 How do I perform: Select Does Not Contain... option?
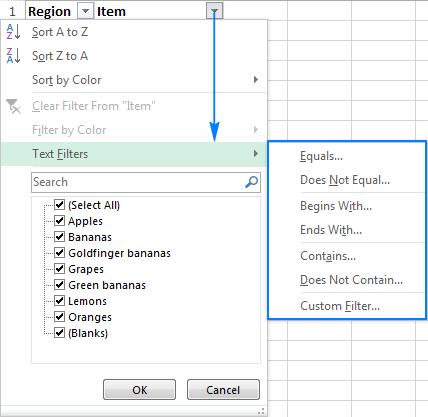[x=351, y=280]
